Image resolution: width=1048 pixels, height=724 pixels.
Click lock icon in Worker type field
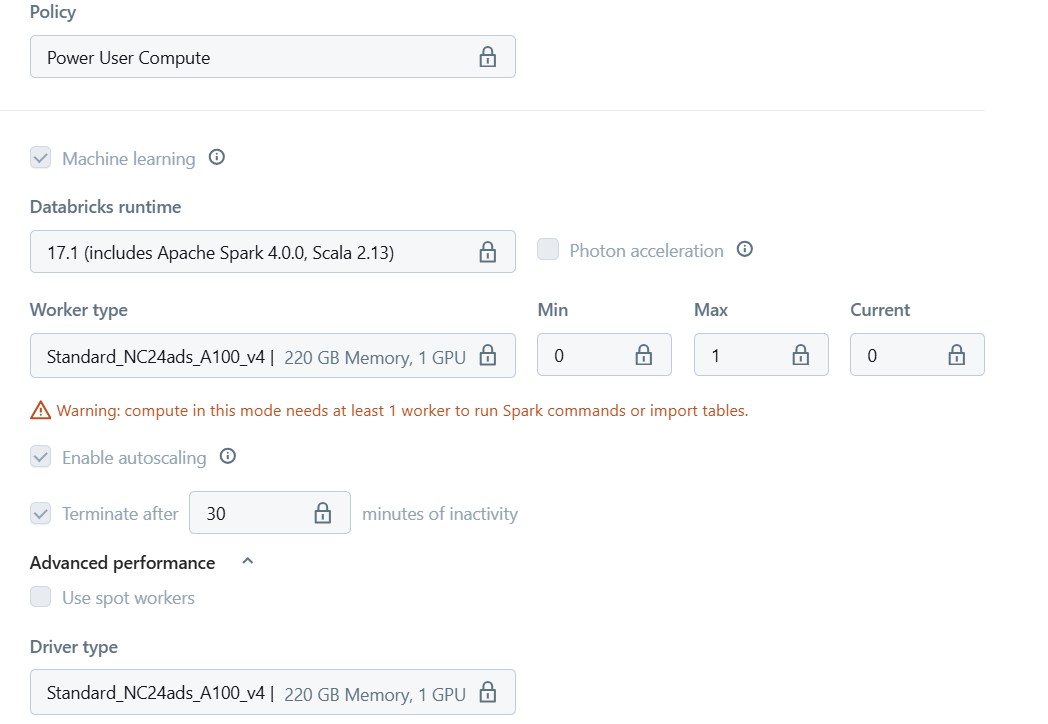(487, 355)
